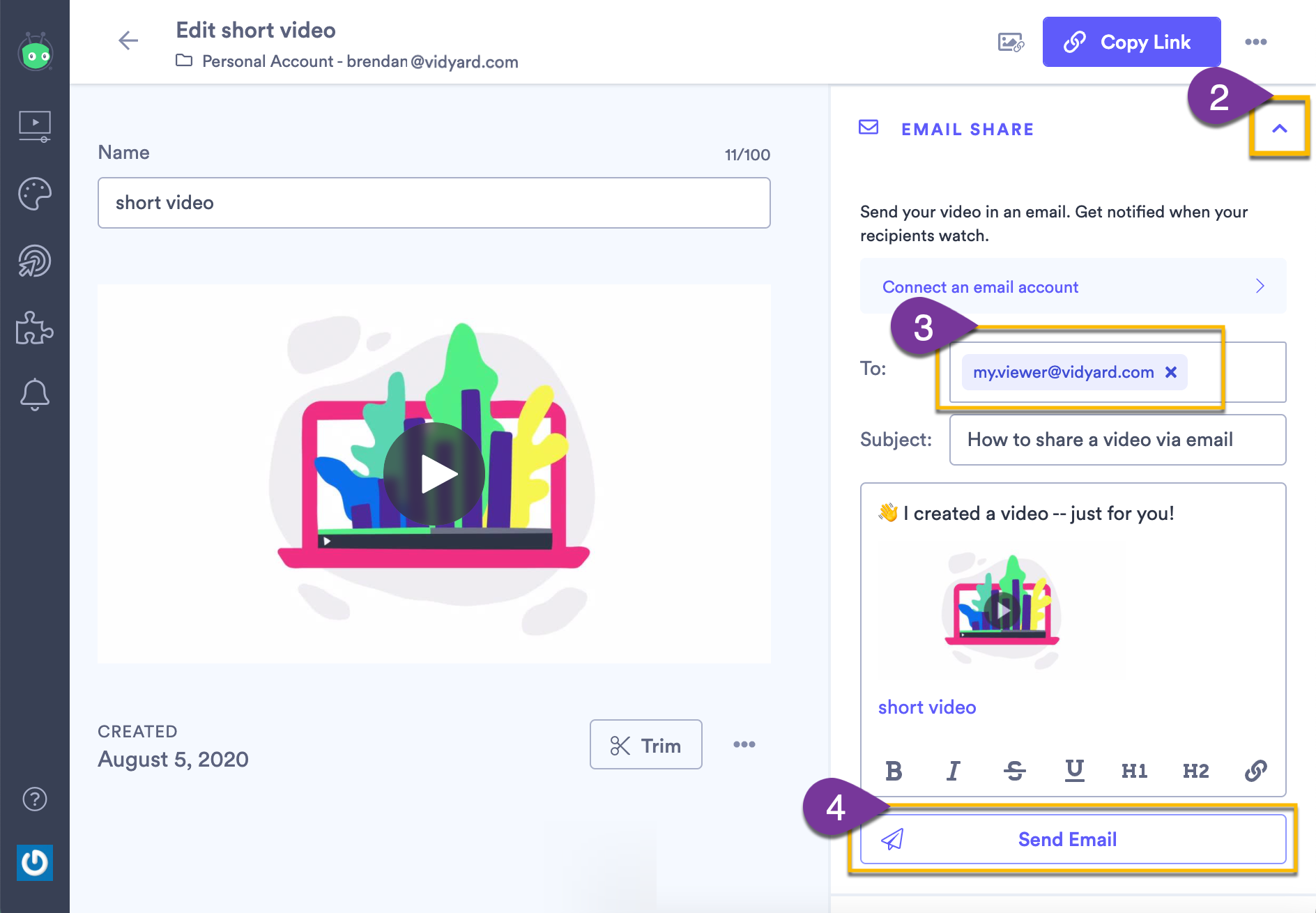The height and width of the screenshot is (913, 1316).
Task: Click the Trim button
Action: [645, 744]
